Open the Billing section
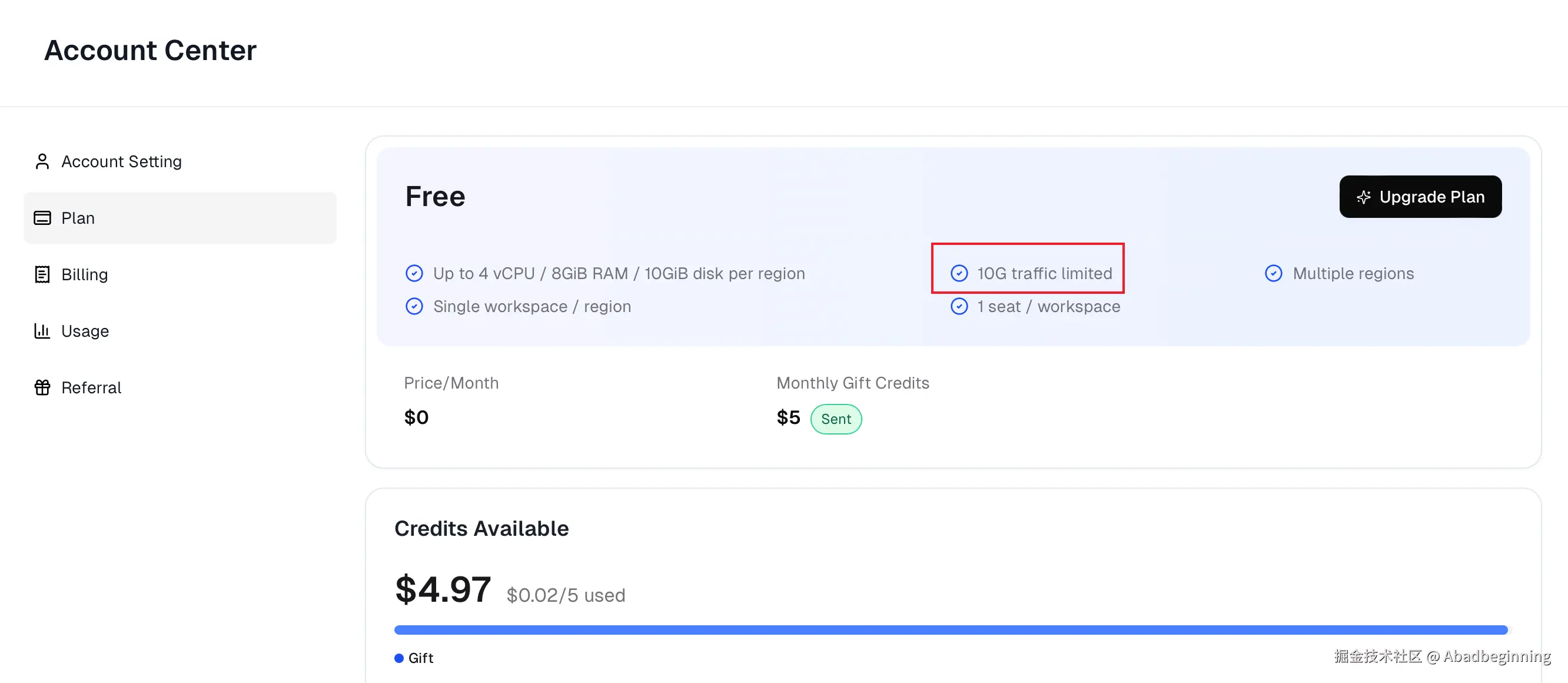This screenshot has width=1568, height=683. coord(85,274)
